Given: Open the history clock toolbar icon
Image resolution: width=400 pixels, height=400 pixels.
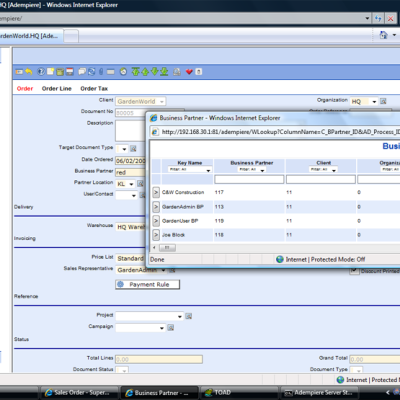Looking at the screenshot, I should [123, 71].
